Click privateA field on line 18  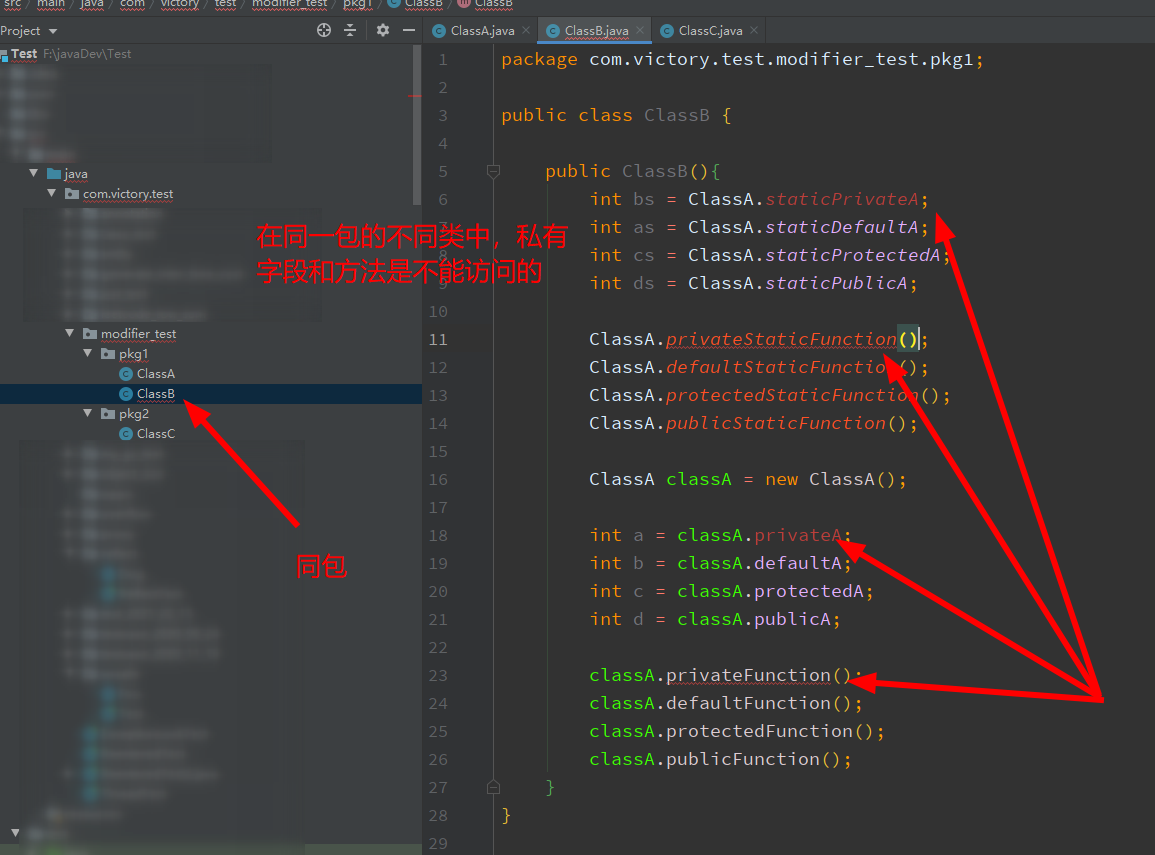pos(798,535)
